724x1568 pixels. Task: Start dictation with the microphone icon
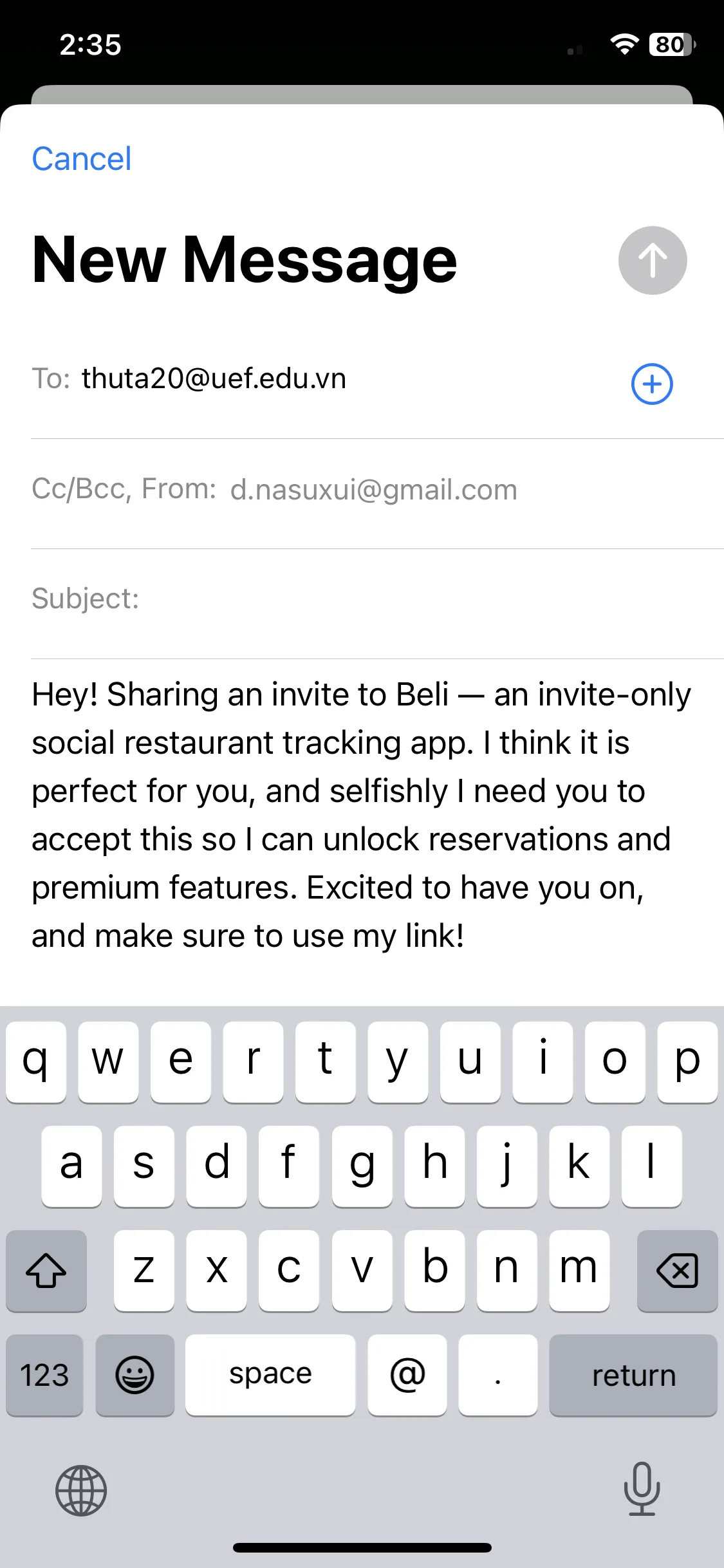point(642,1489)
